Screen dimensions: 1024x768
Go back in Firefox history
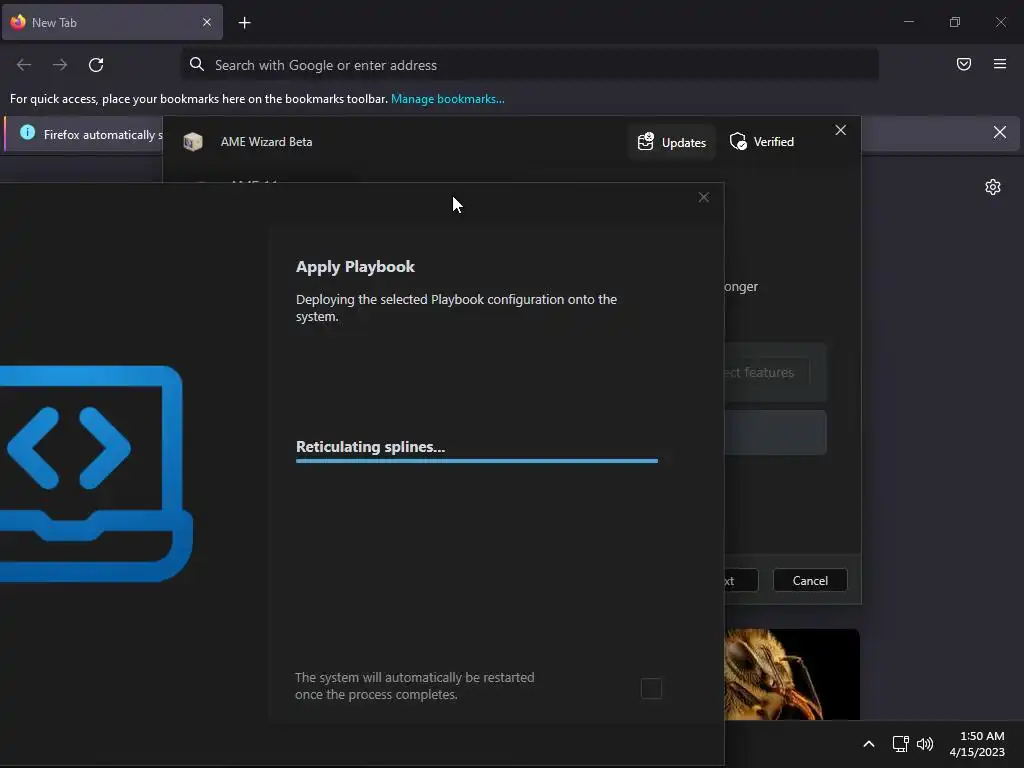click(24, 65)
